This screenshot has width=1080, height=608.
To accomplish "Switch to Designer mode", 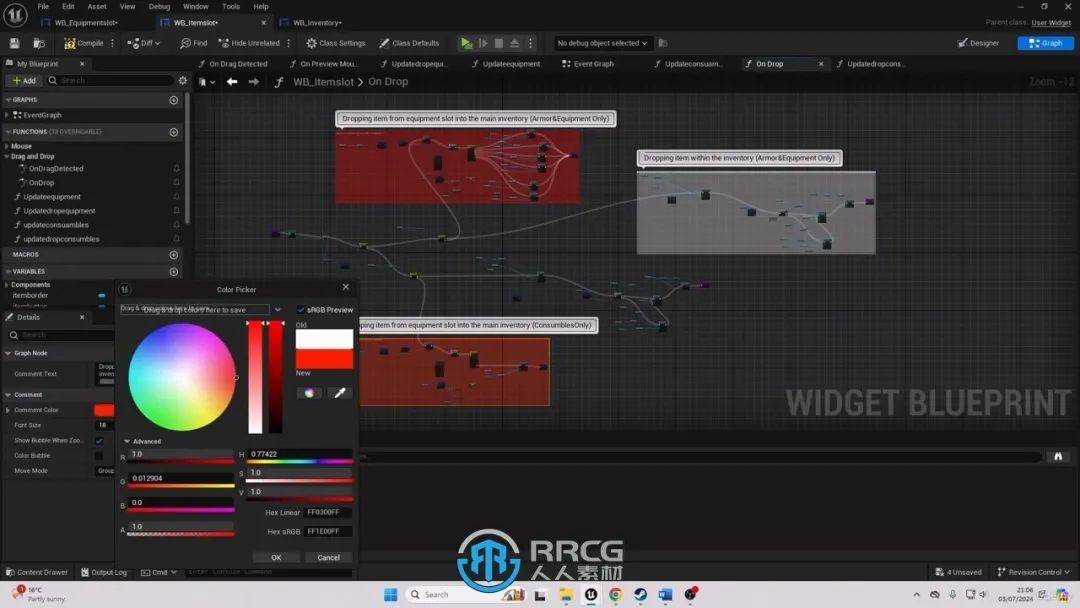I will (977, 43).
